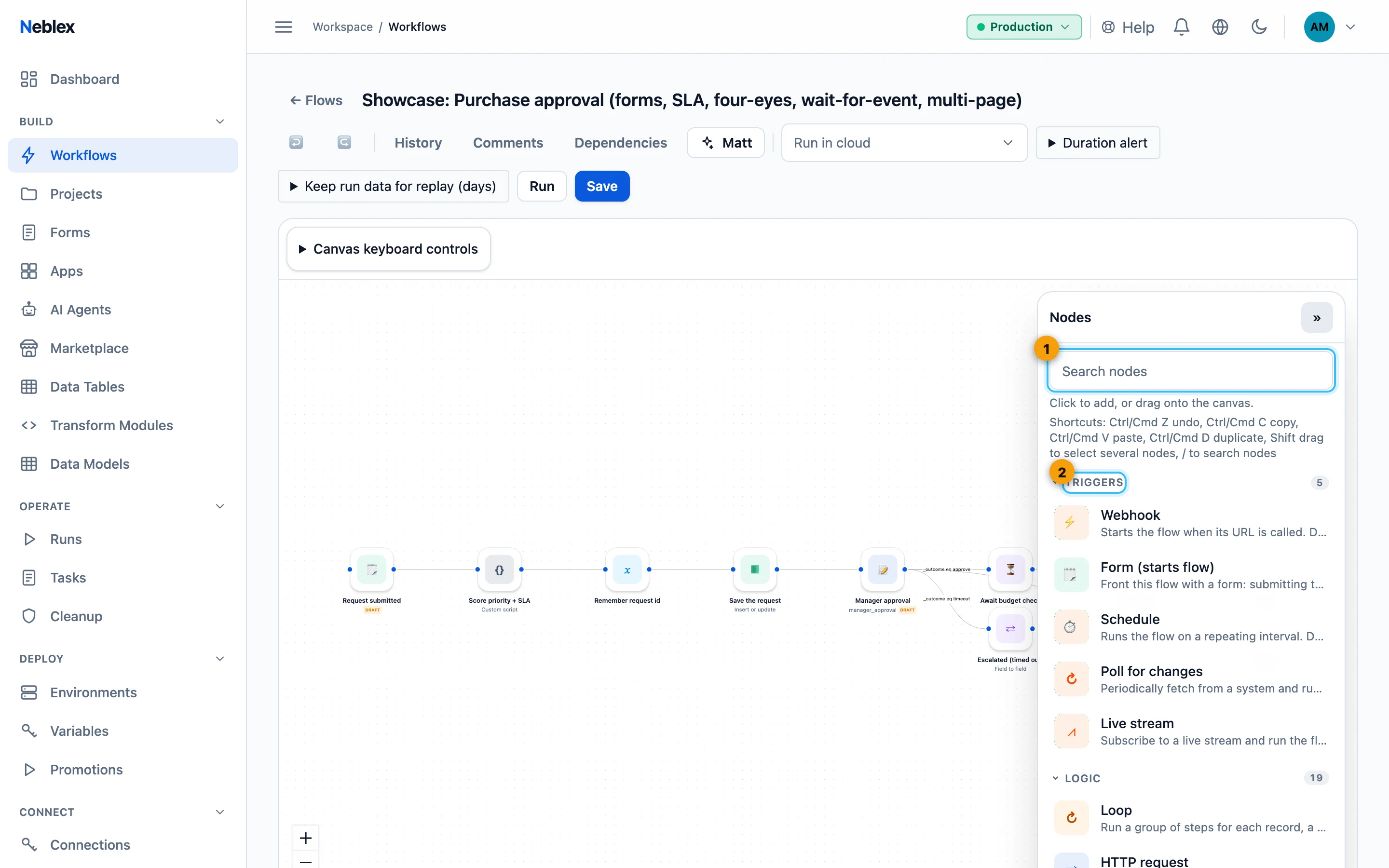The image size is (1389, 868).
Task: Collapse the Nodes panel with double chevron
Action: [1317, 317]
